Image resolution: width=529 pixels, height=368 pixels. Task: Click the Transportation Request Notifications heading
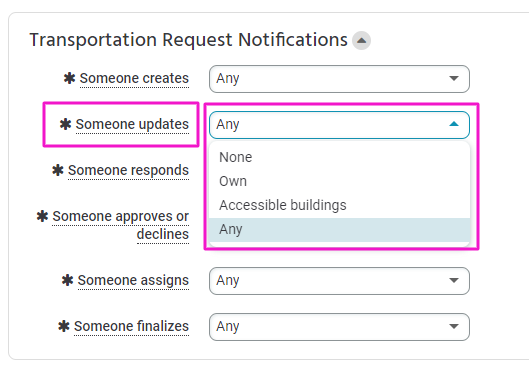tap(188, 40)
